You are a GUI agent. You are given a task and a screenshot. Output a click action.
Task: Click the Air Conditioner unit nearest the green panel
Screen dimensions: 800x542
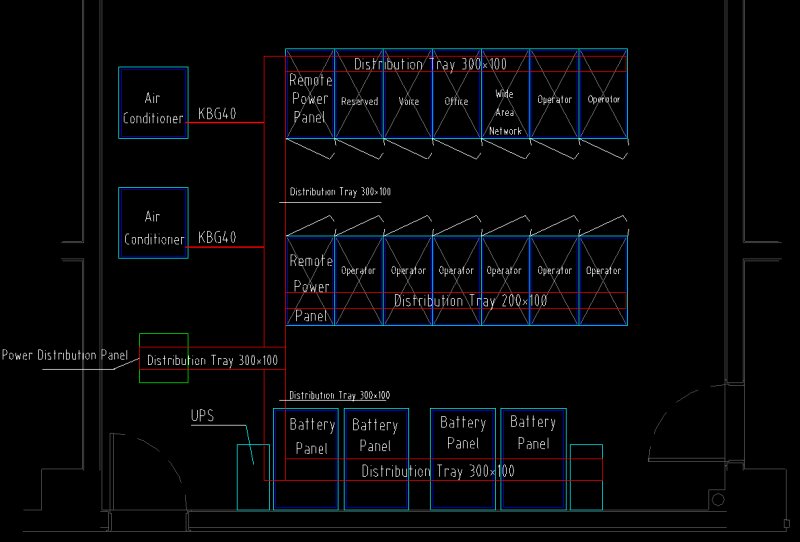pyautogui.click(x=153, y=223)
